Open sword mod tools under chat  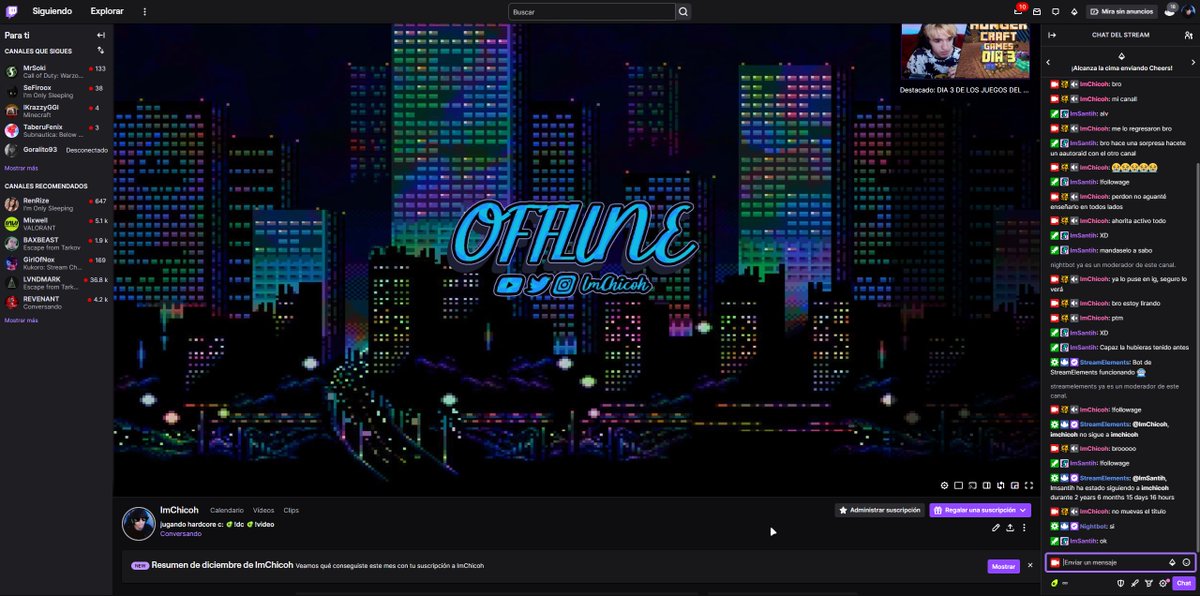tap(1134, 583)
